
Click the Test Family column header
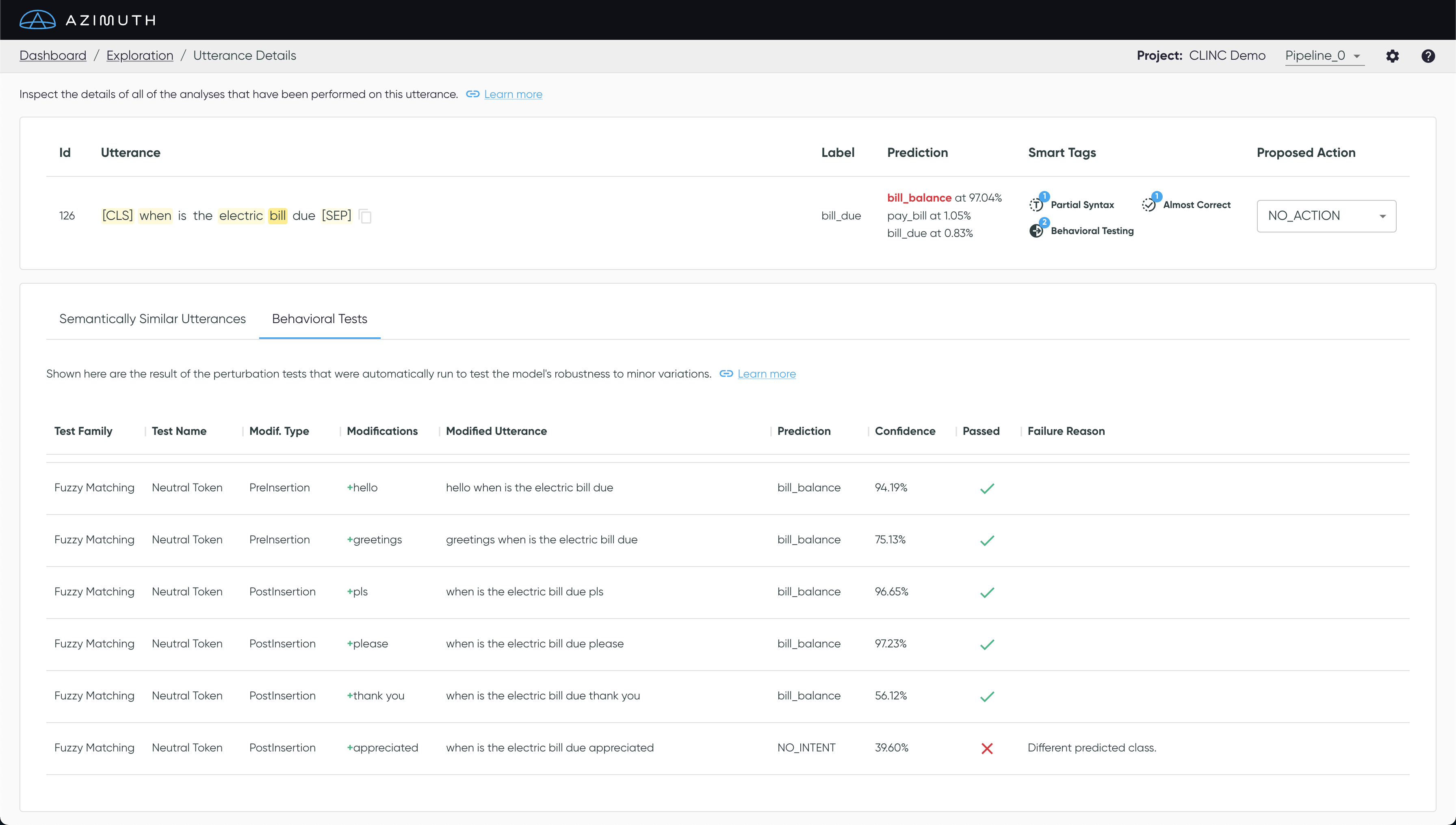pos(83,431)
